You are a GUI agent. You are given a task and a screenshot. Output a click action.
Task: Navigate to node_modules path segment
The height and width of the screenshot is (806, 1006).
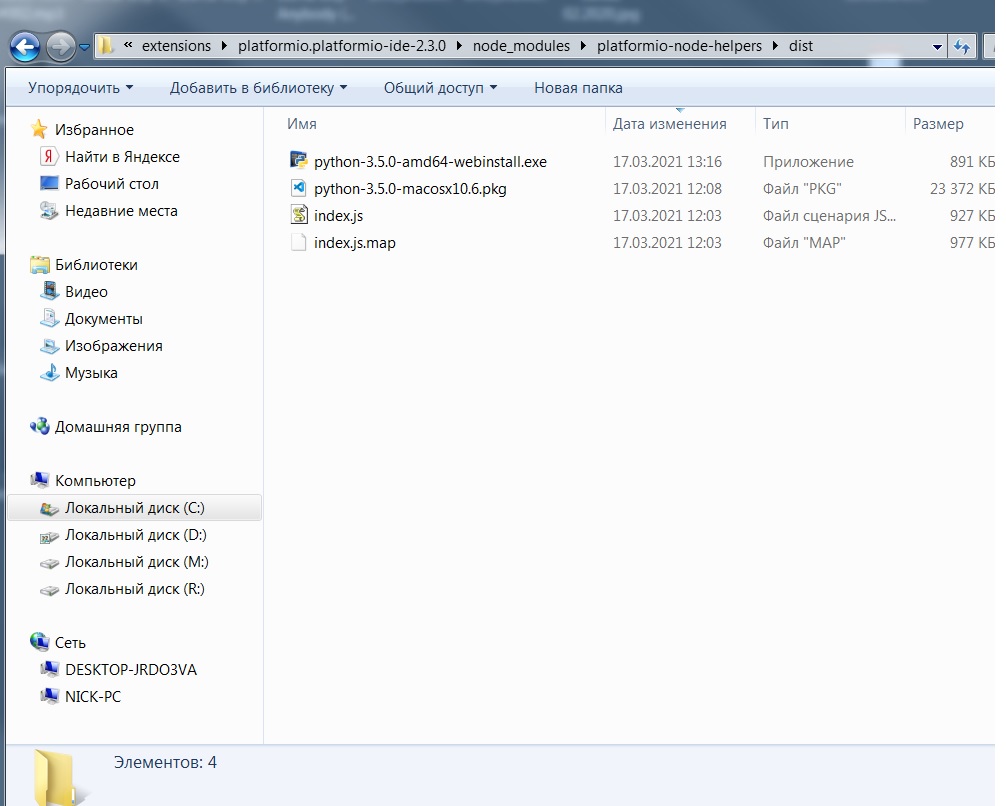point(522,46)
